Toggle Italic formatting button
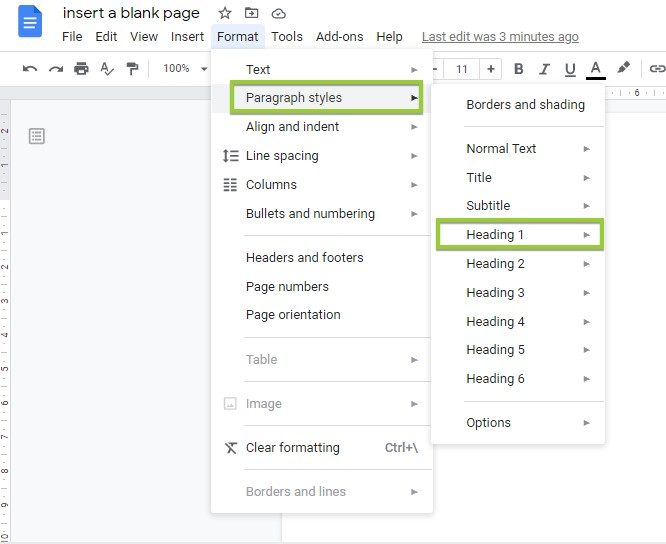The height and width of the screenshot is (544, 666). tap(544, 69)
